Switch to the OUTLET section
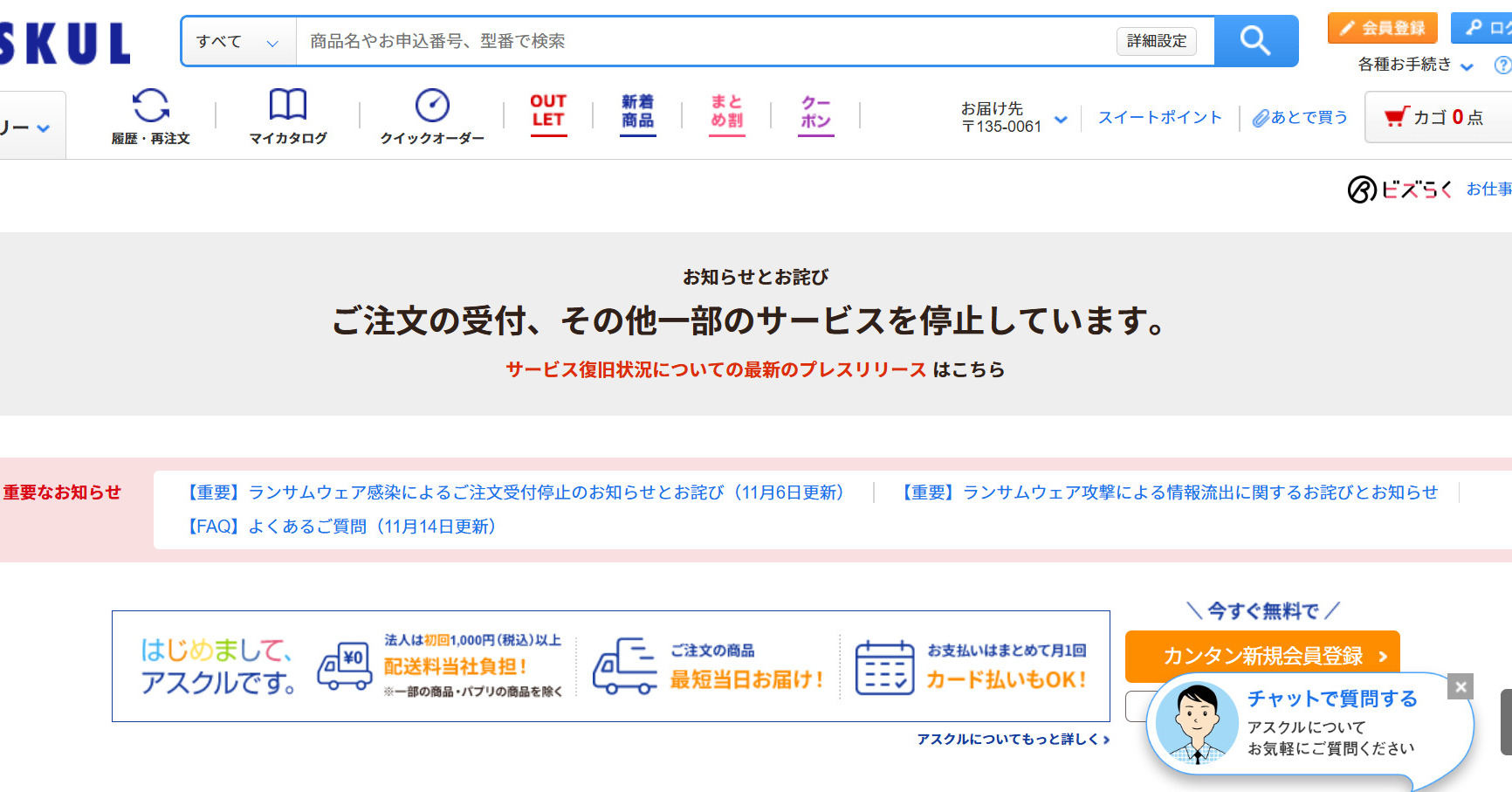This screenshot has height=792, width=1512. click(546, 114)
